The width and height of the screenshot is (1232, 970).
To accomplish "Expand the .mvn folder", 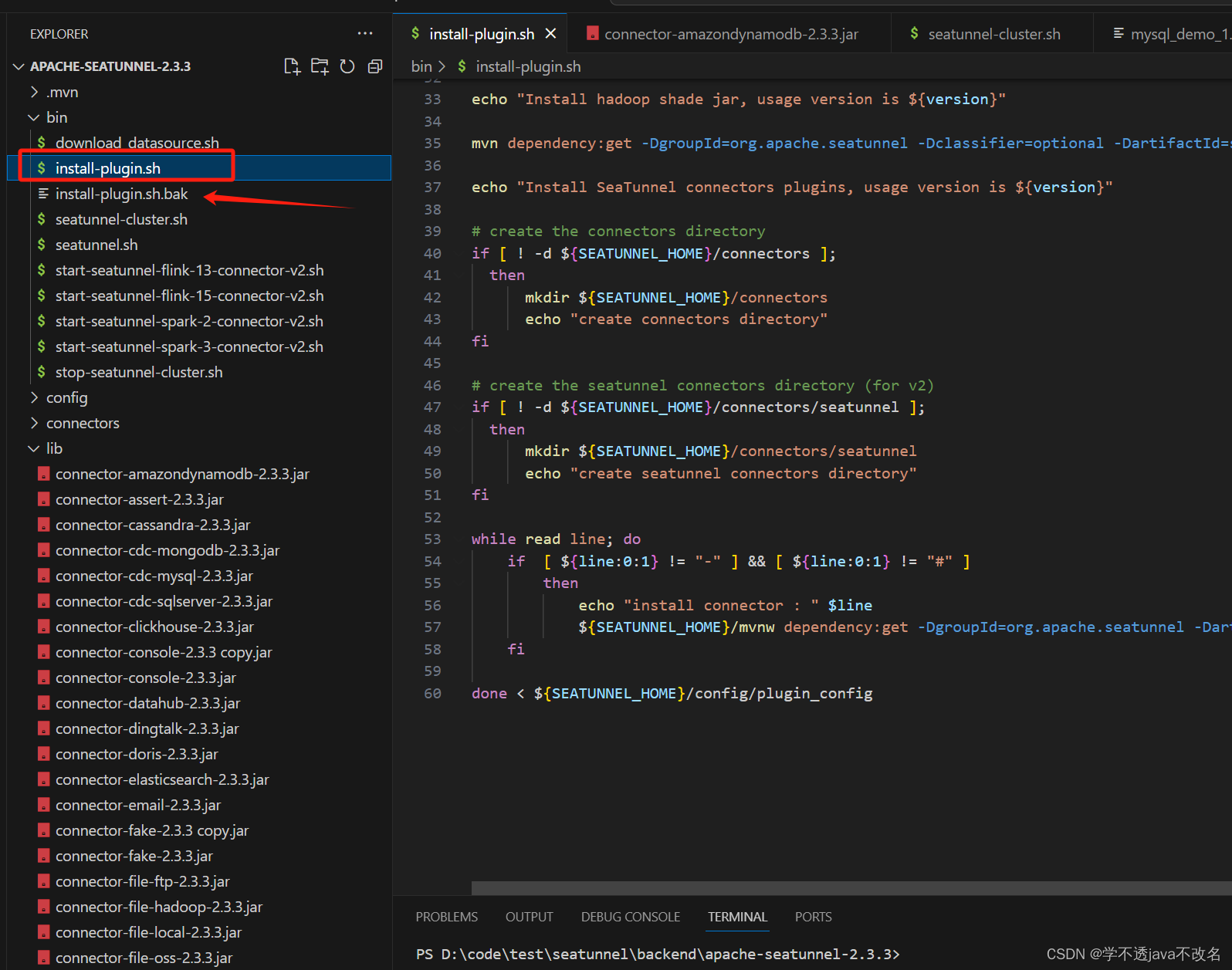I will (x=34, y=92).
